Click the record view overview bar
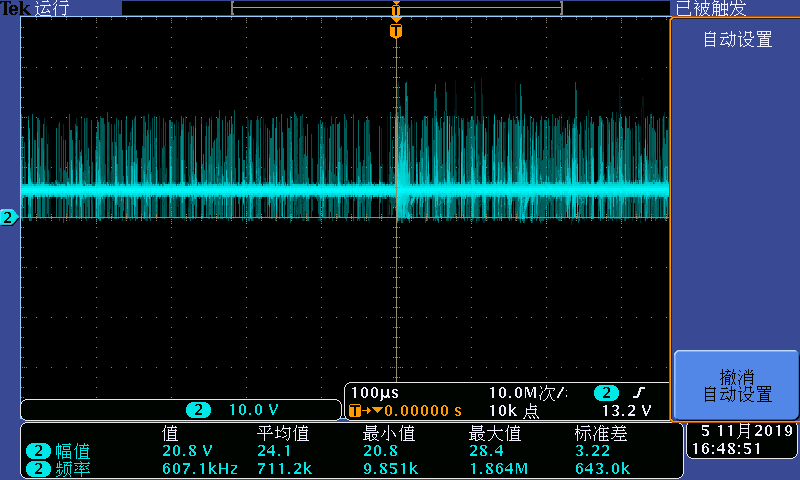800x480 pixels. click(x=396, y=8)
